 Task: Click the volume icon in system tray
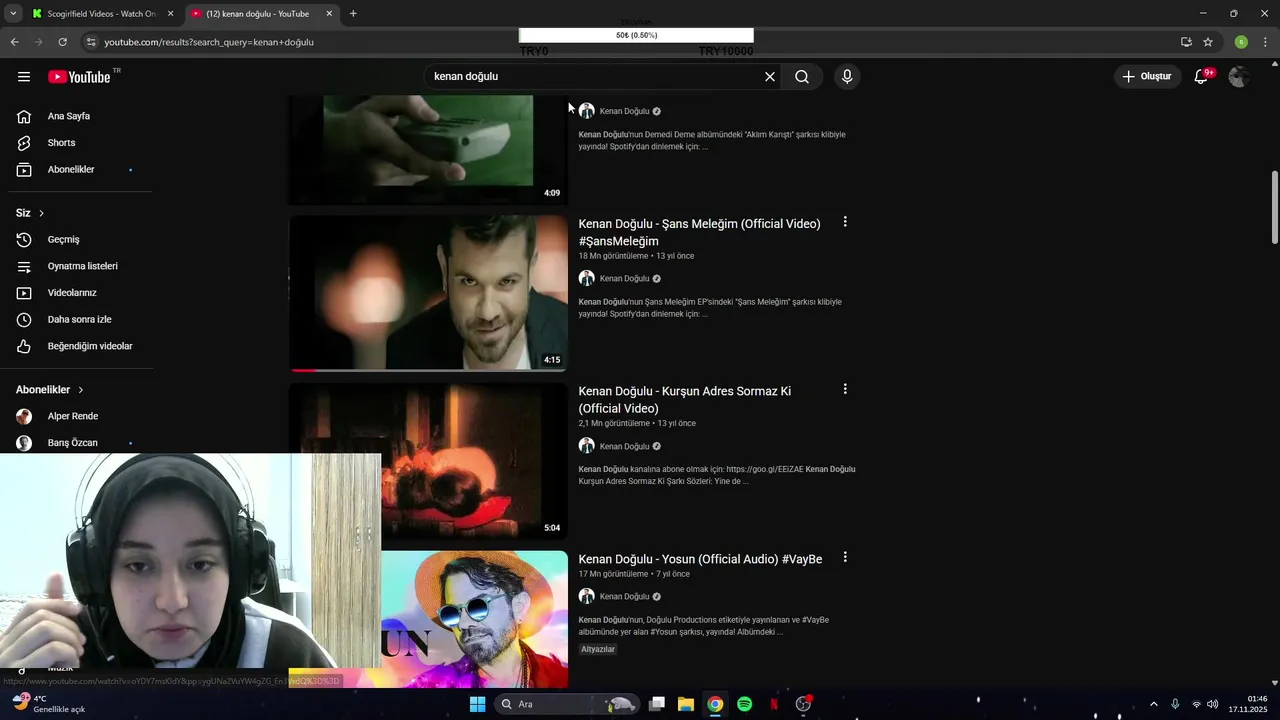tap(1213, 704)
